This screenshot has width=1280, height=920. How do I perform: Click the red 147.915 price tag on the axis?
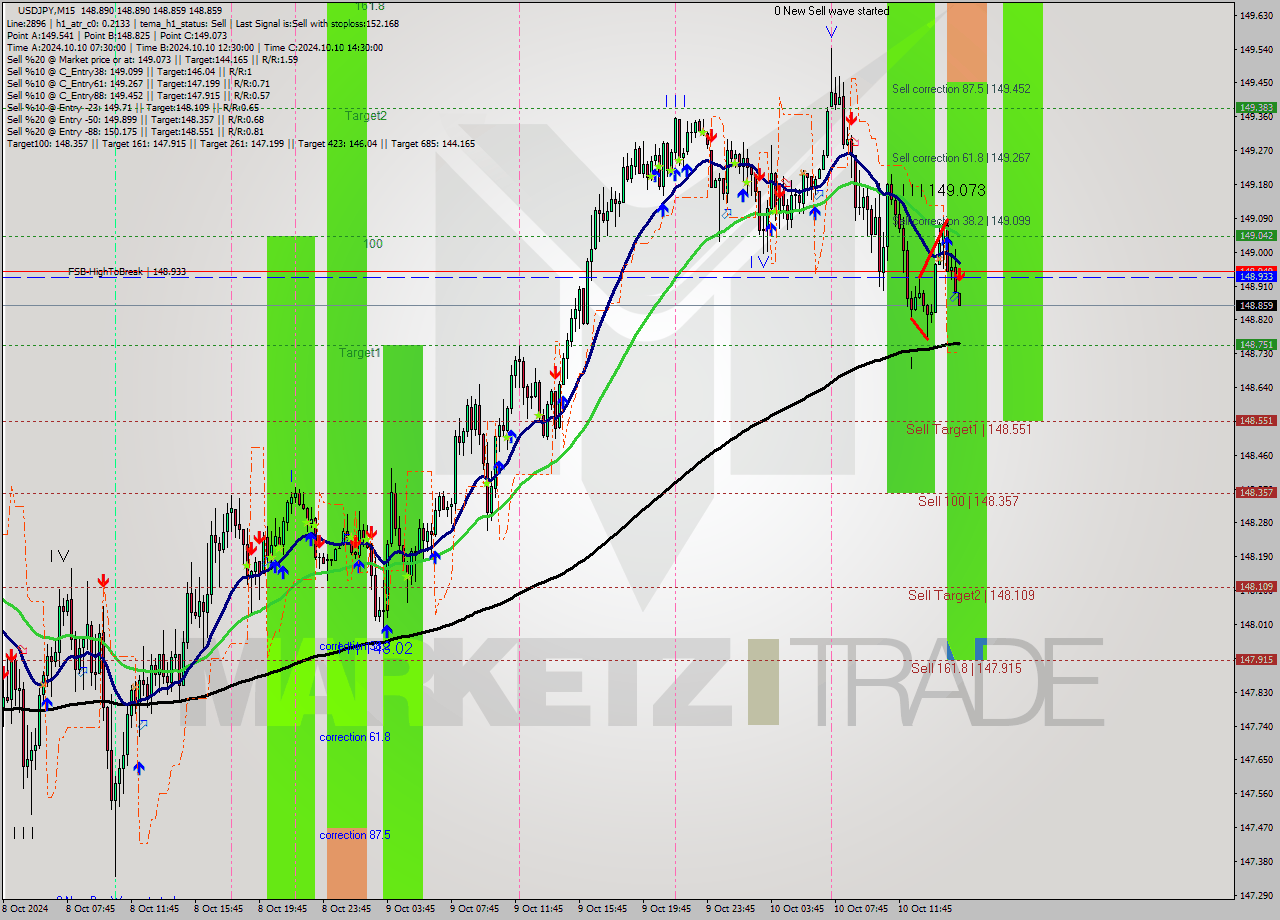coord(1256,660)
